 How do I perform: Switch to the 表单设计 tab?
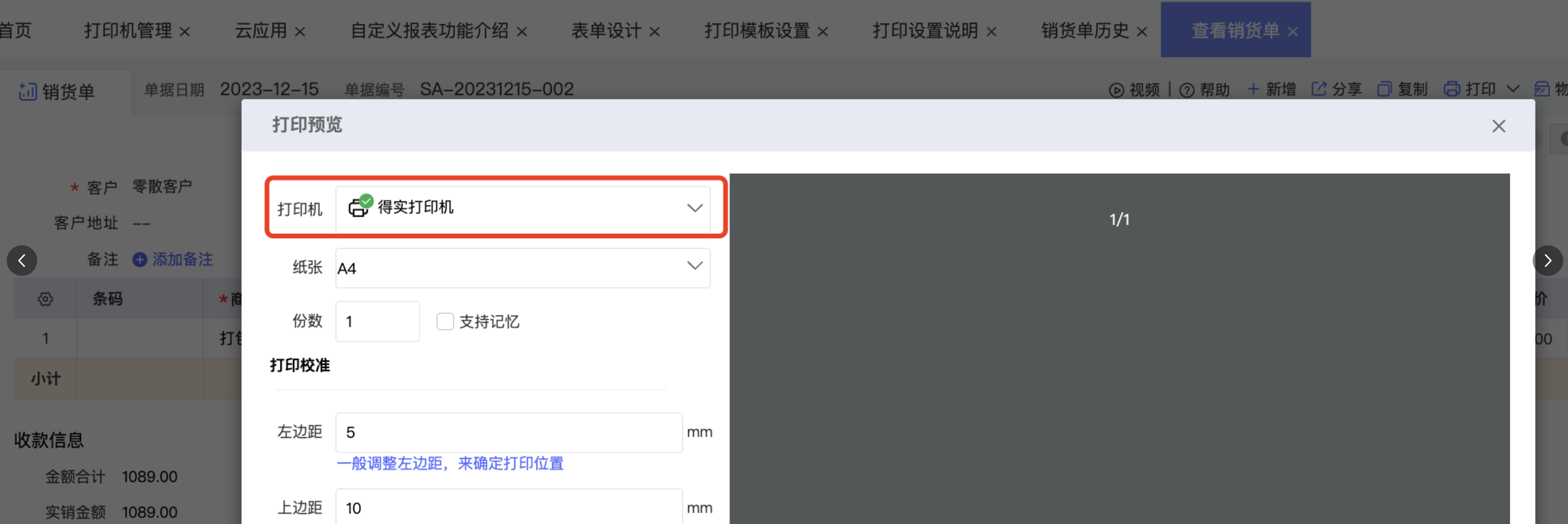(x=606, y=31)
